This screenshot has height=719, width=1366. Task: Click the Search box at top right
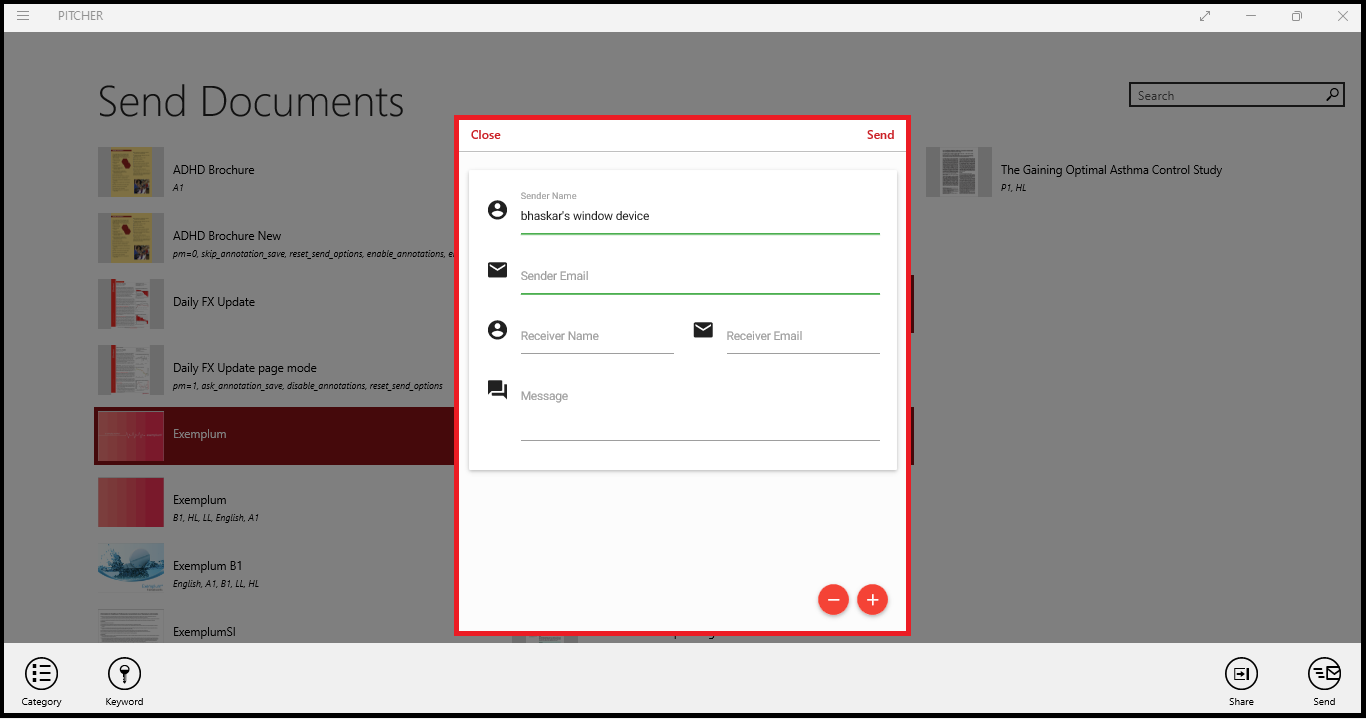(x=1225, y=95)
